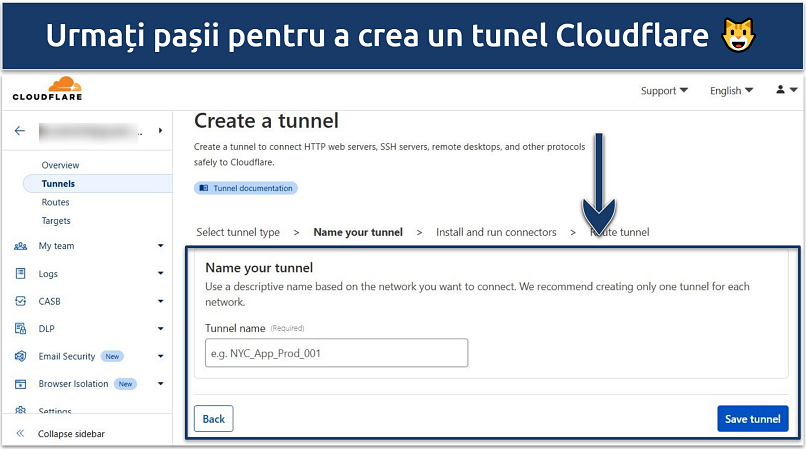
Task: Open the Support dropdown
Action: click(x=664, y=91)
